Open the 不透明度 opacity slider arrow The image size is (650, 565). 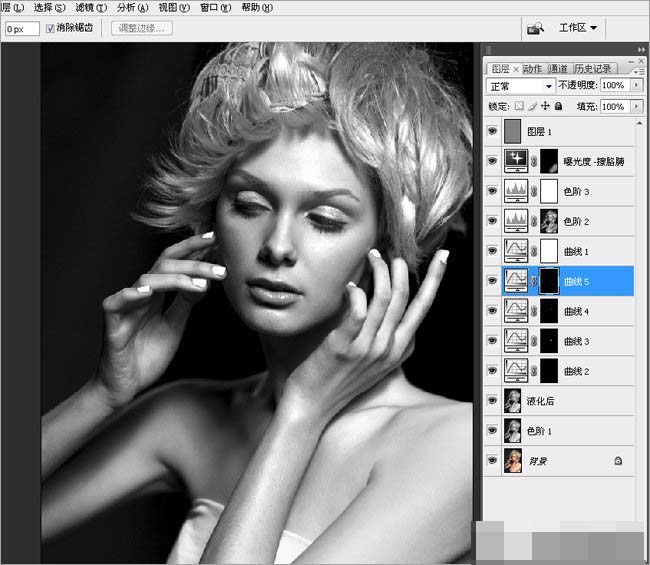tap(638, 86)
